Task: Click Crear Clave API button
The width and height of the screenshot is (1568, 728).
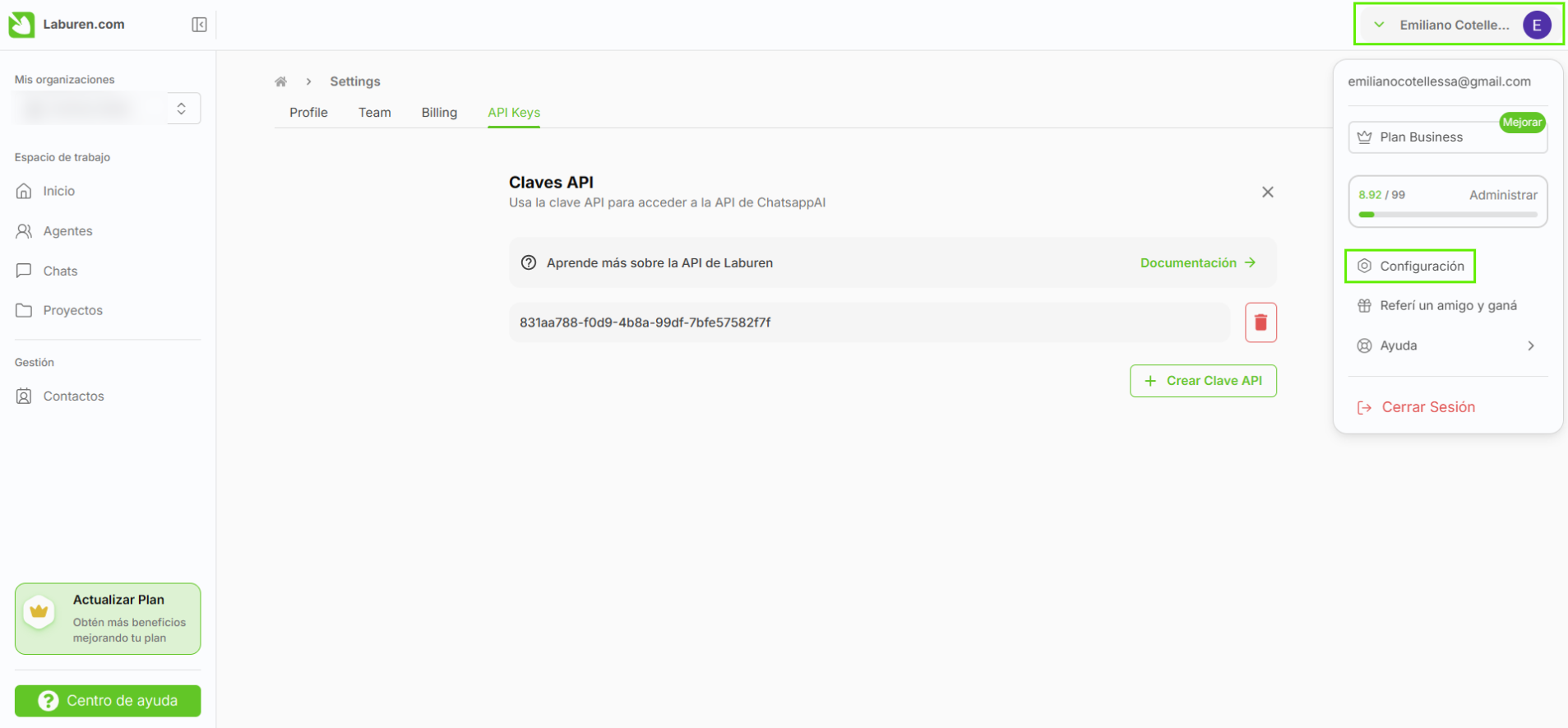Action: tap(1202, 381)
